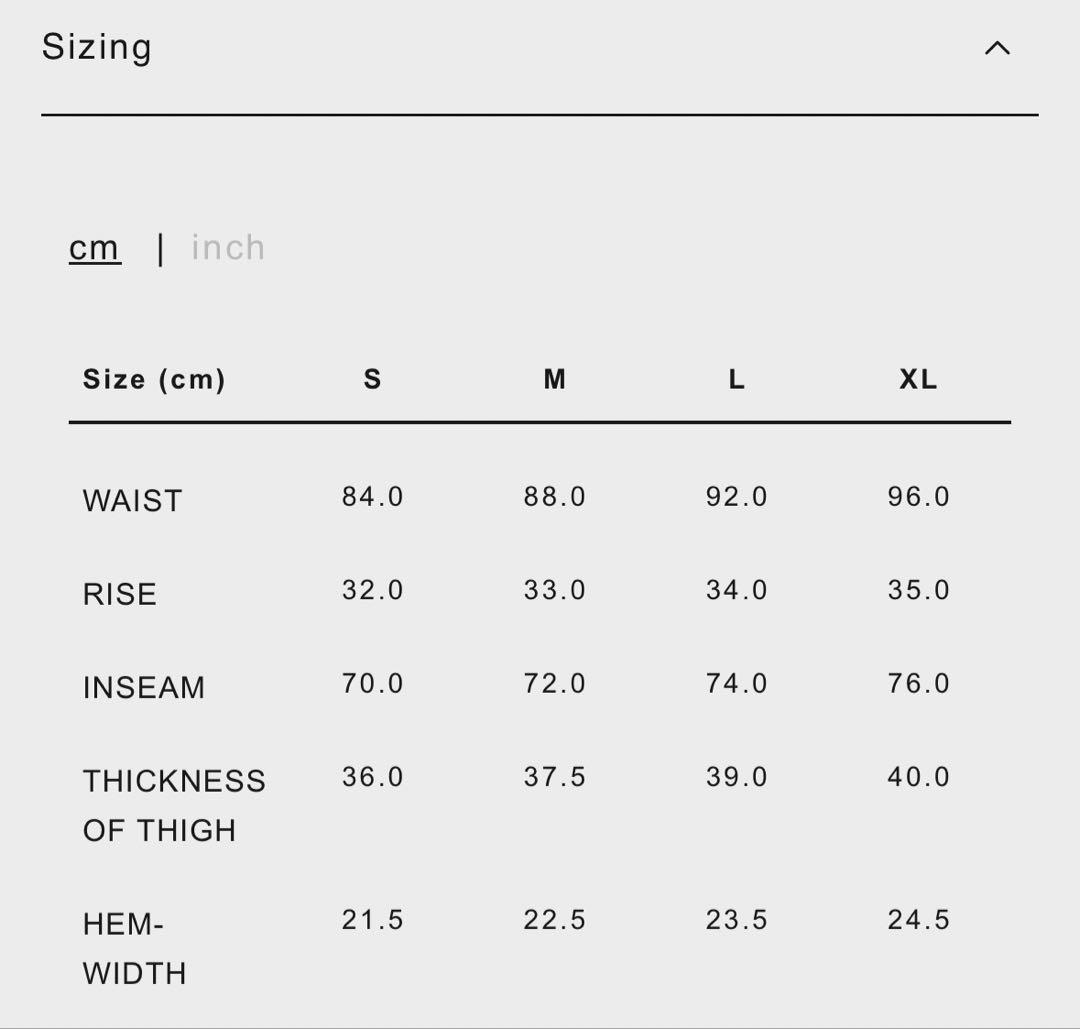
Task: Click the 96.0 waist value for XL
Action: coord(919,497)
